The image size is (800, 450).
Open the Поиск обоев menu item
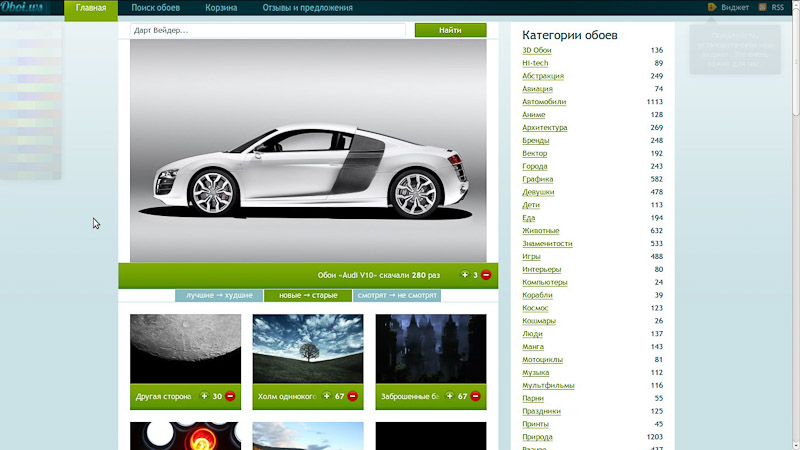(x=156, y=8)
